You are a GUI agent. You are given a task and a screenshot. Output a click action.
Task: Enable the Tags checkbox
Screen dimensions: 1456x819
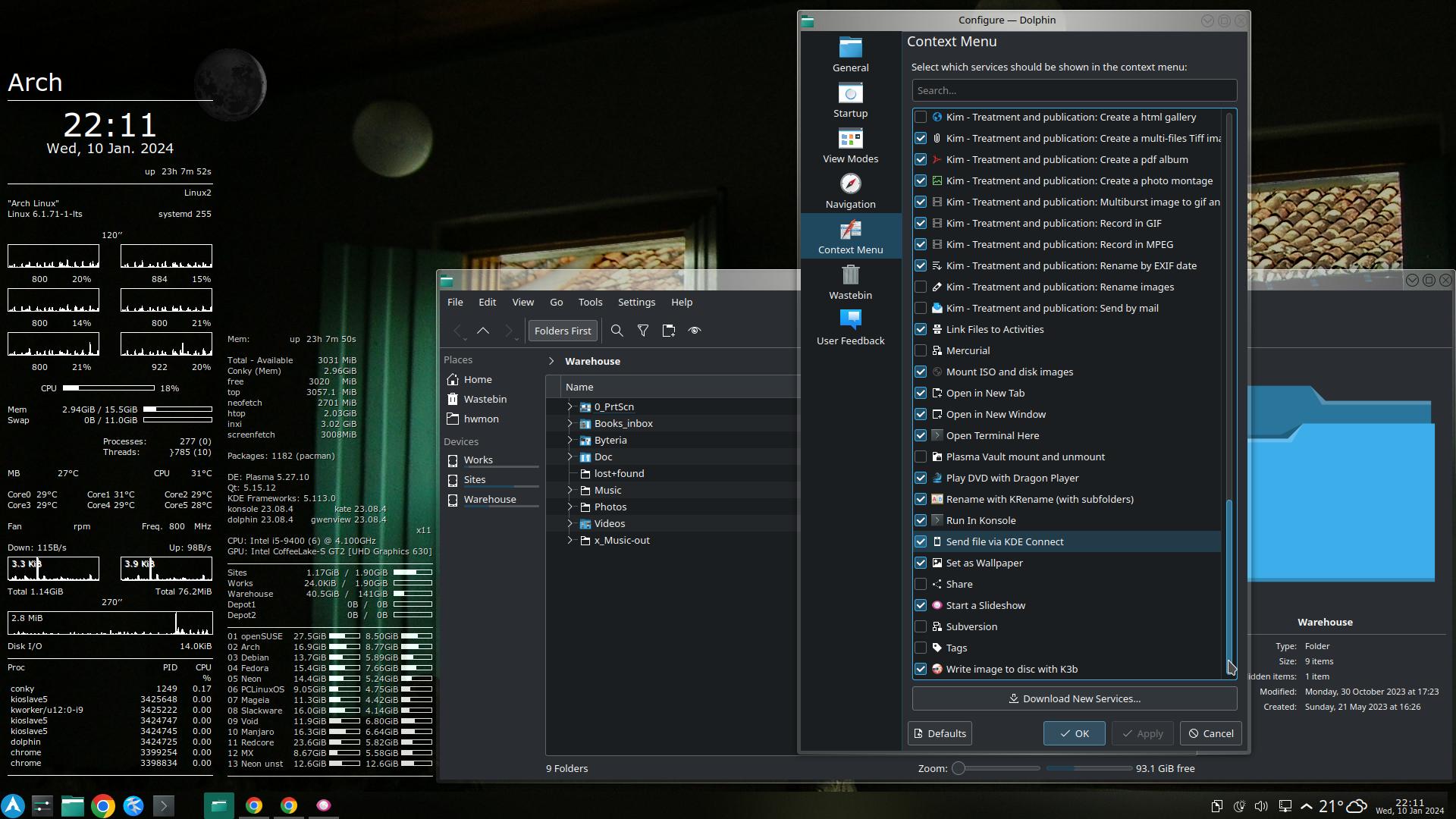[x=921, y=648]
